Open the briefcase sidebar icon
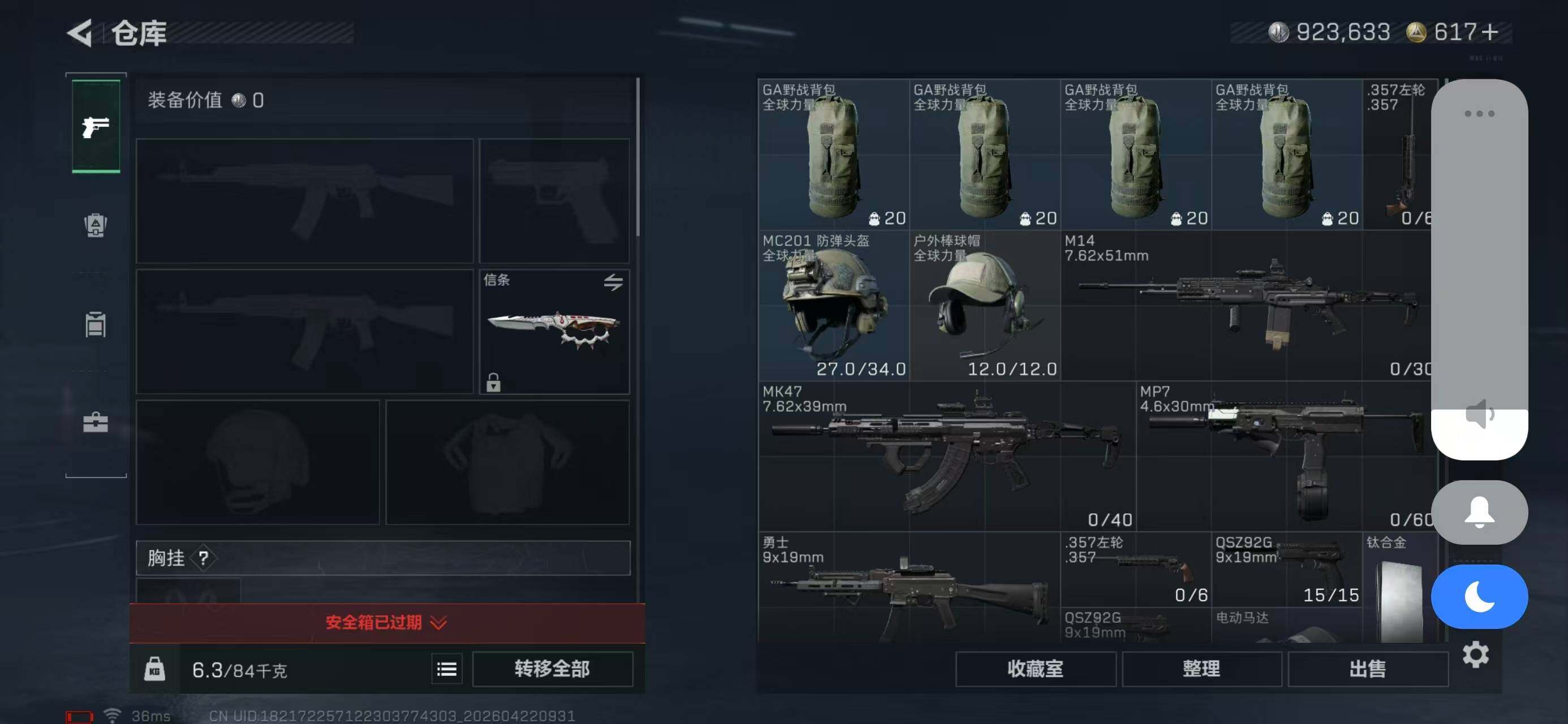This screenshot has width=1568, height=724. 96,421
